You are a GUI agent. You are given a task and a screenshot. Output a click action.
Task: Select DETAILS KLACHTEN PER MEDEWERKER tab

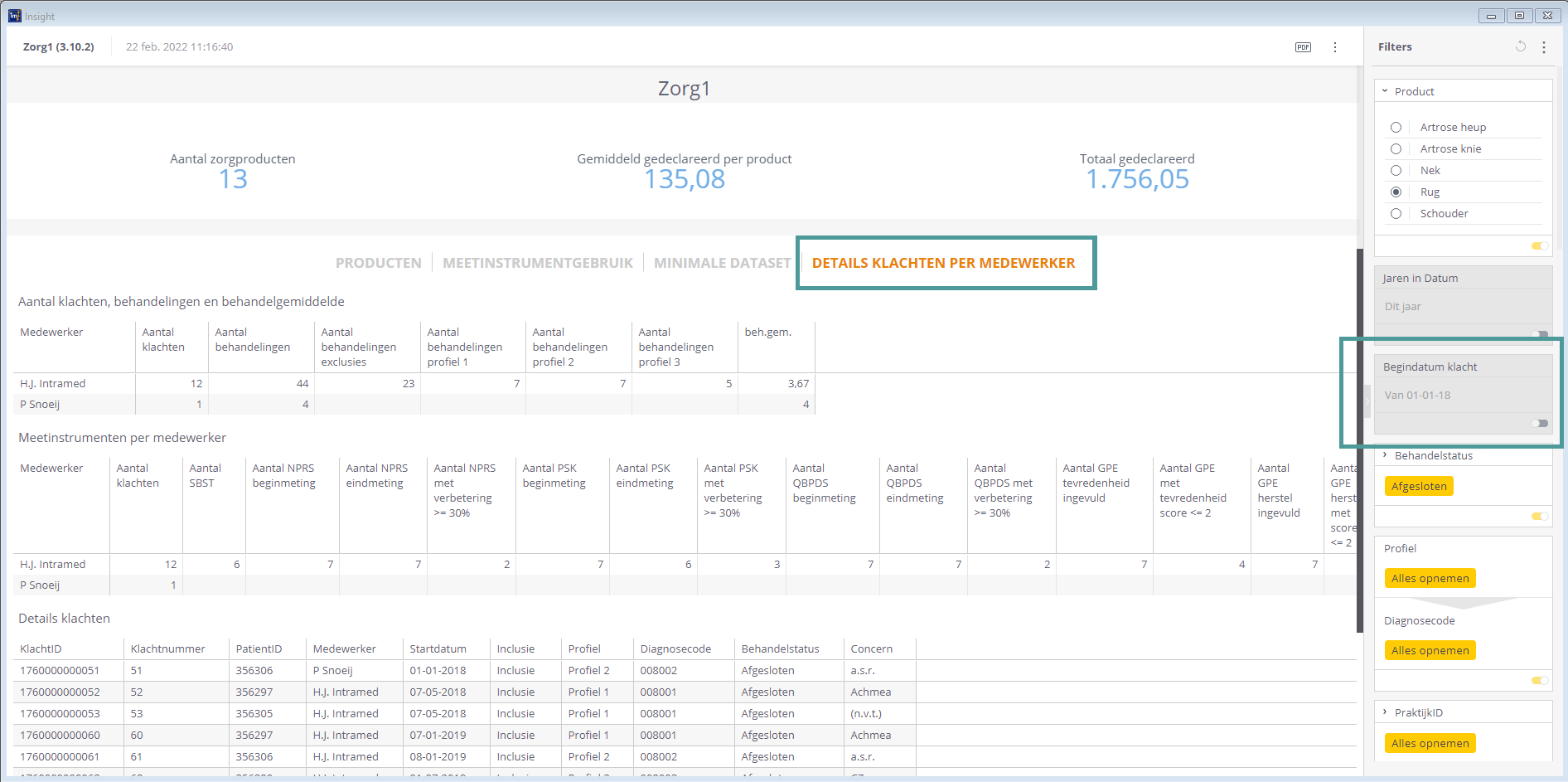[x=943, y=263]
